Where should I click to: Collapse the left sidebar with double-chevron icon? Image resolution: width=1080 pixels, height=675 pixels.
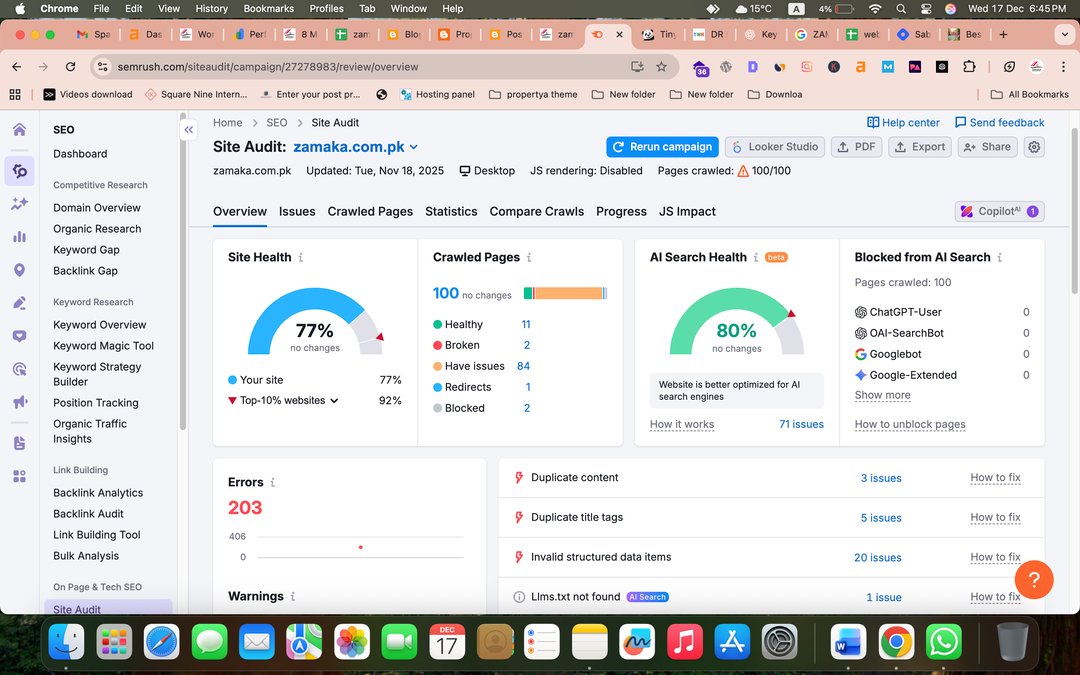point(188,130)
